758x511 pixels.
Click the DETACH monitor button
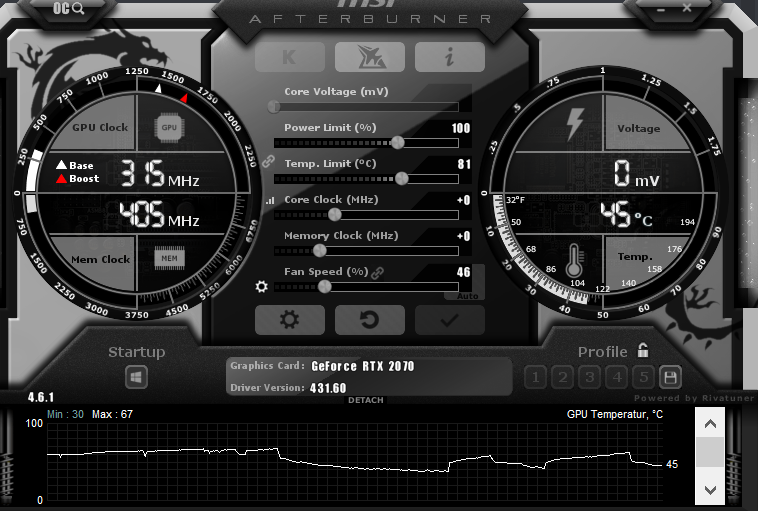click(x=365, y=400)
